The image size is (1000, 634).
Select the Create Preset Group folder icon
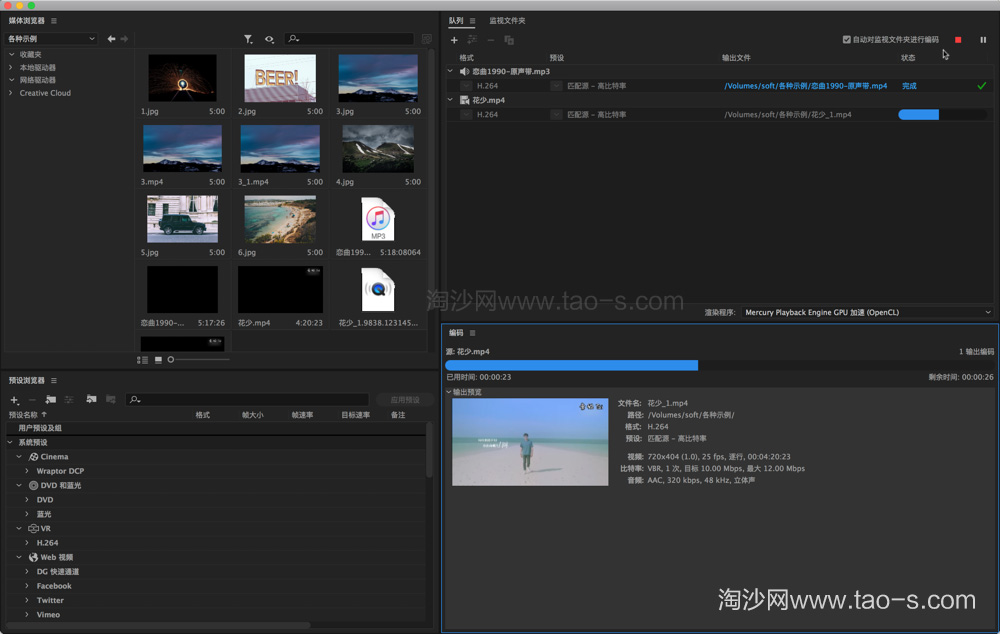tap(50, 399)
